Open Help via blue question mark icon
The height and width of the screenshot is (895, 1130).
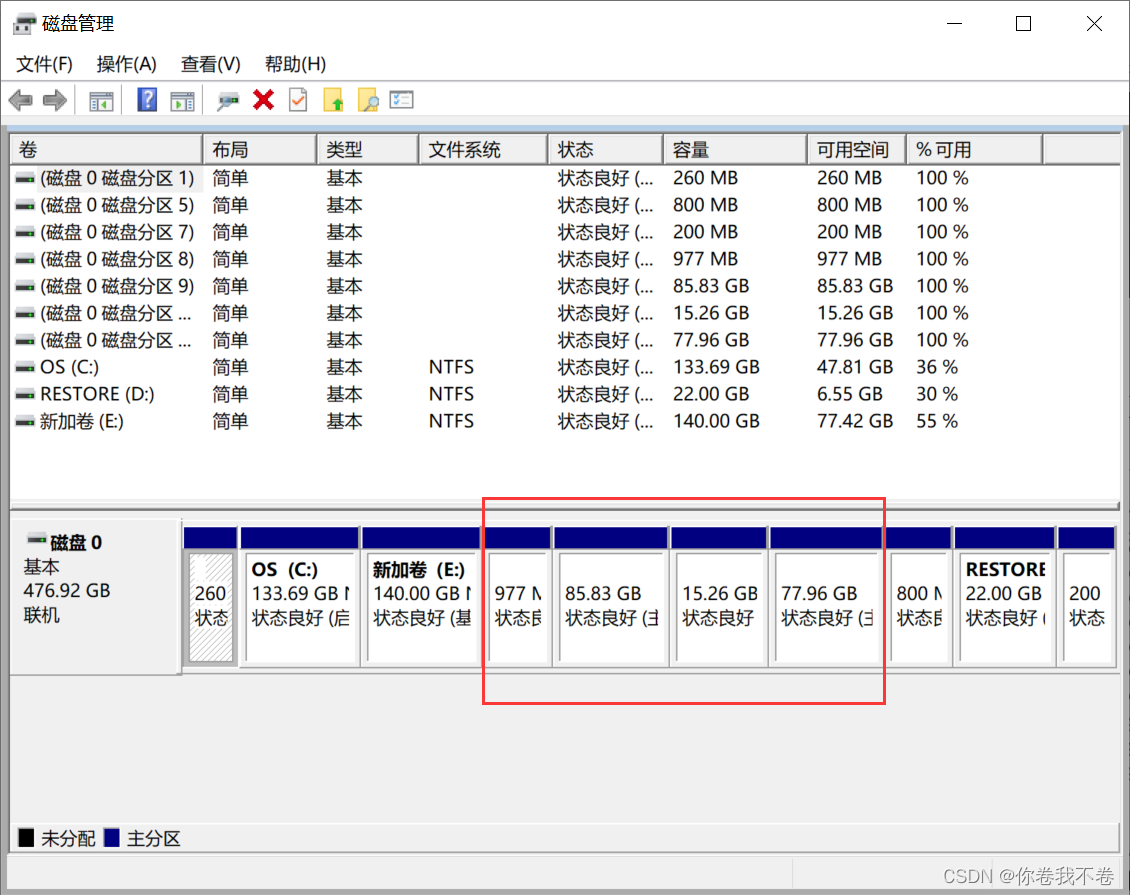pos(147,100)
